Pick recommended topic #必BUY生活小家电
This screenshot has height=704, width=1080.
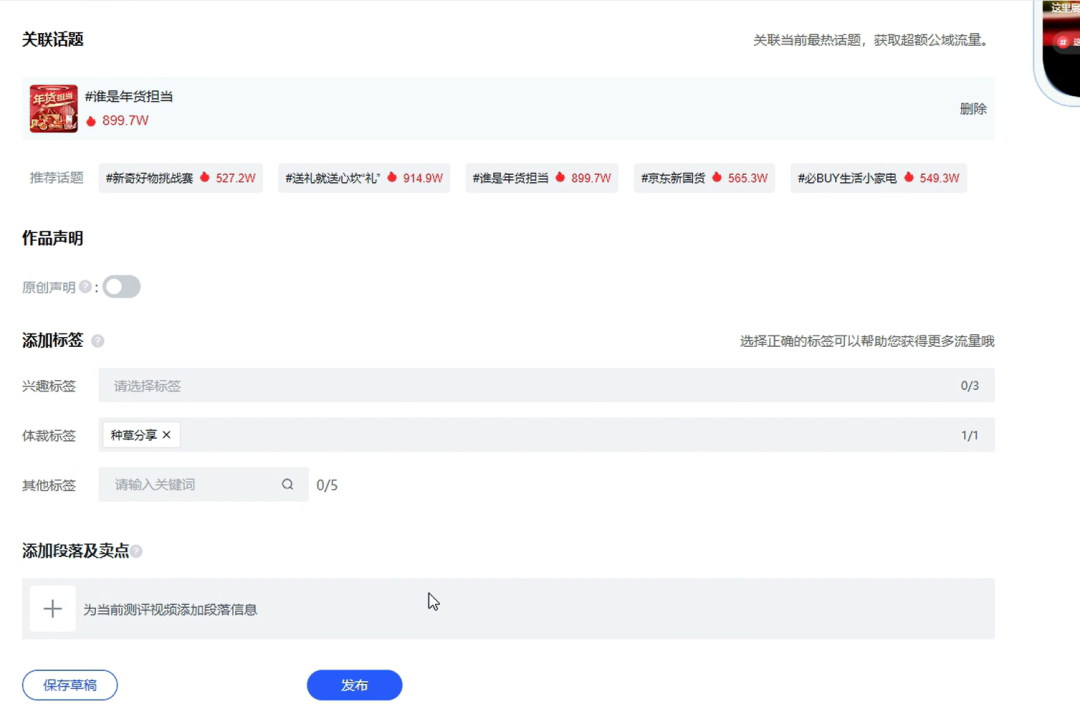878,178
